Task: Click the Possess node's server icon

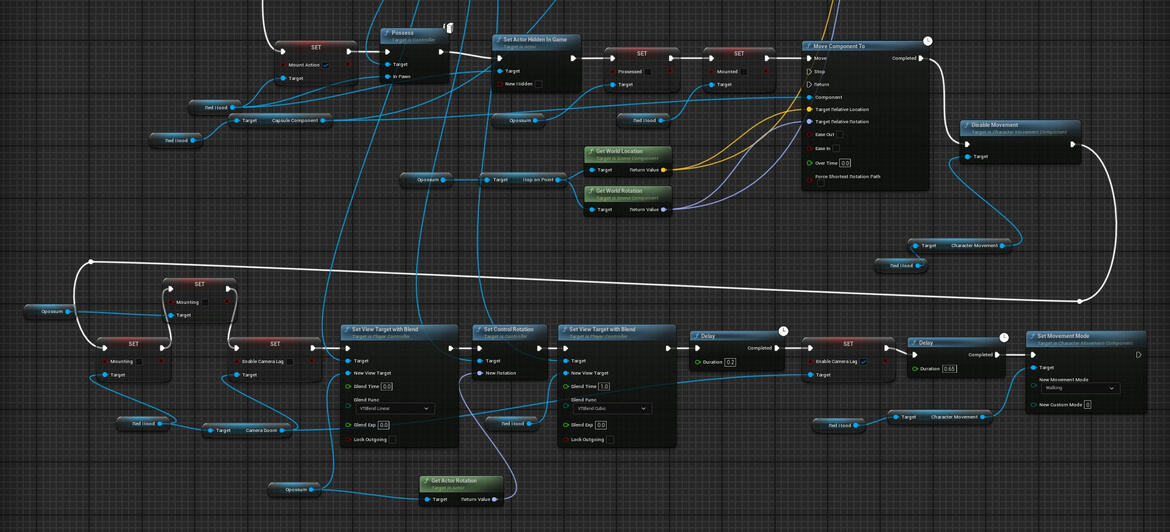Action: tap(449, 28)
